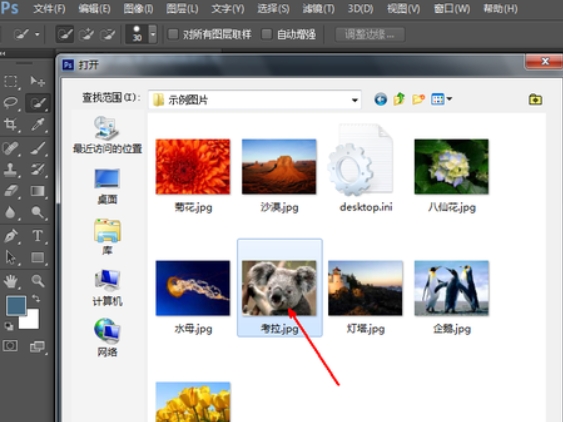This screenshot has width=563, height=422.
Task: Go to 桌面 in places bar
Action: [107, 186]
